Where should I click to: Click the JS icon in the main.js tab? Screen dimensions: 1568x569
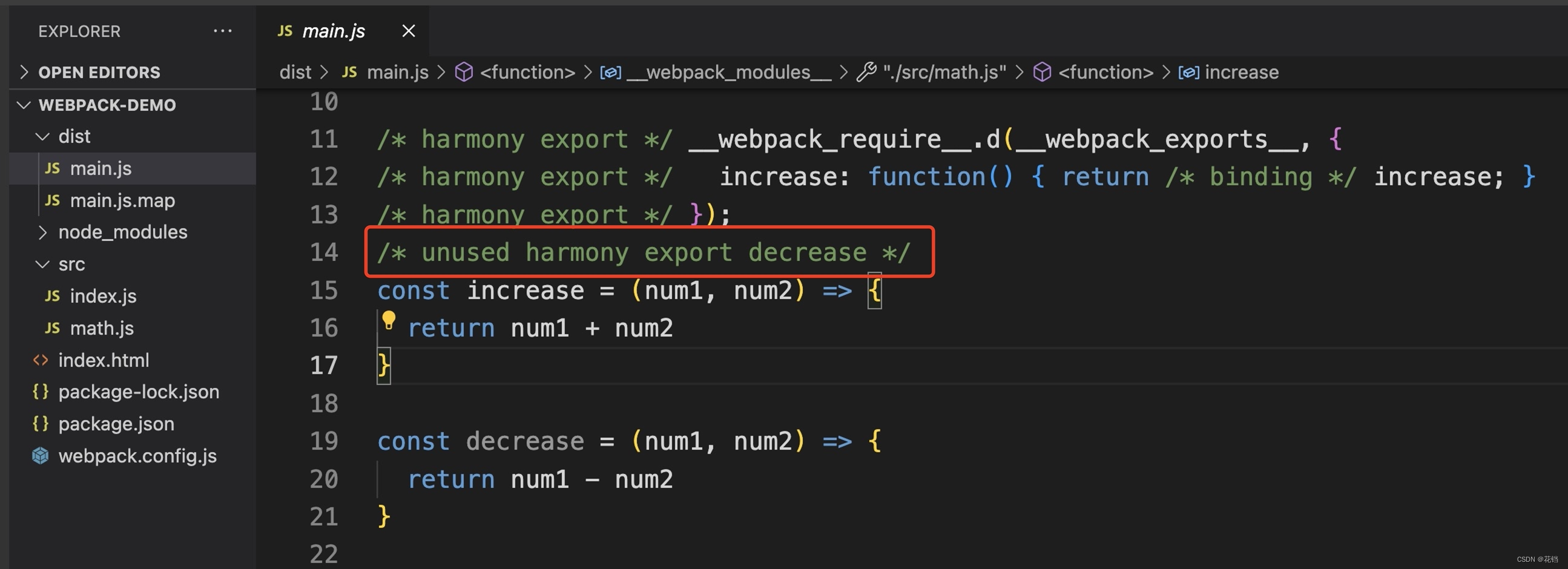pos(285,30)
